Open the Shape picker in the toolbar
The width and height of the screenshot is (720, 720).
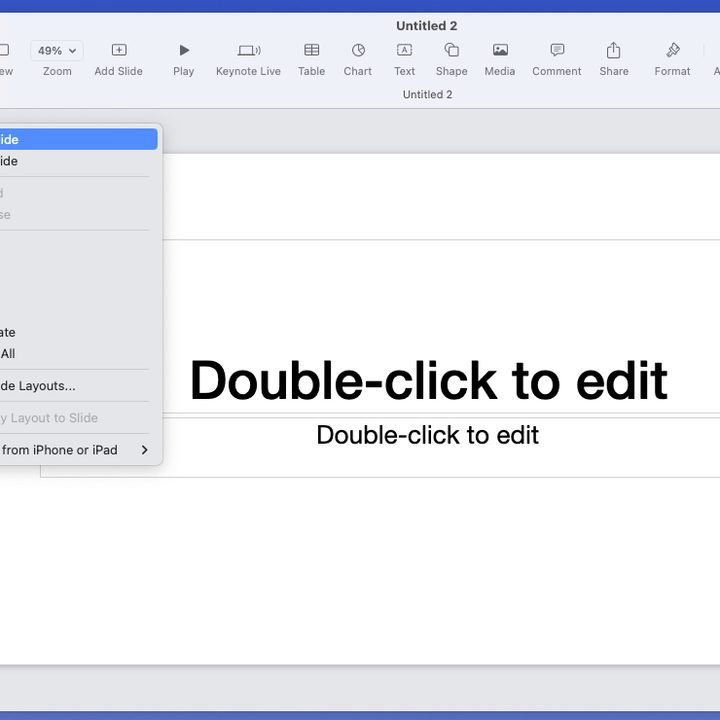point(451,50)
